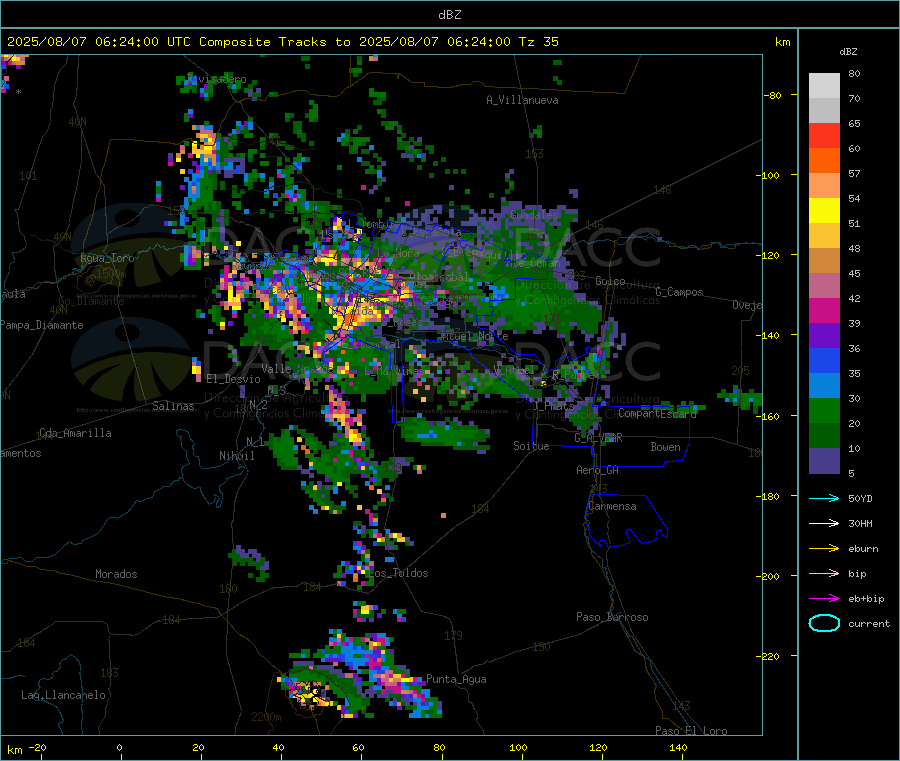Click the 'Bowen' map label
This screenshot has height=761, width=900.
click(x=665, y=447)
